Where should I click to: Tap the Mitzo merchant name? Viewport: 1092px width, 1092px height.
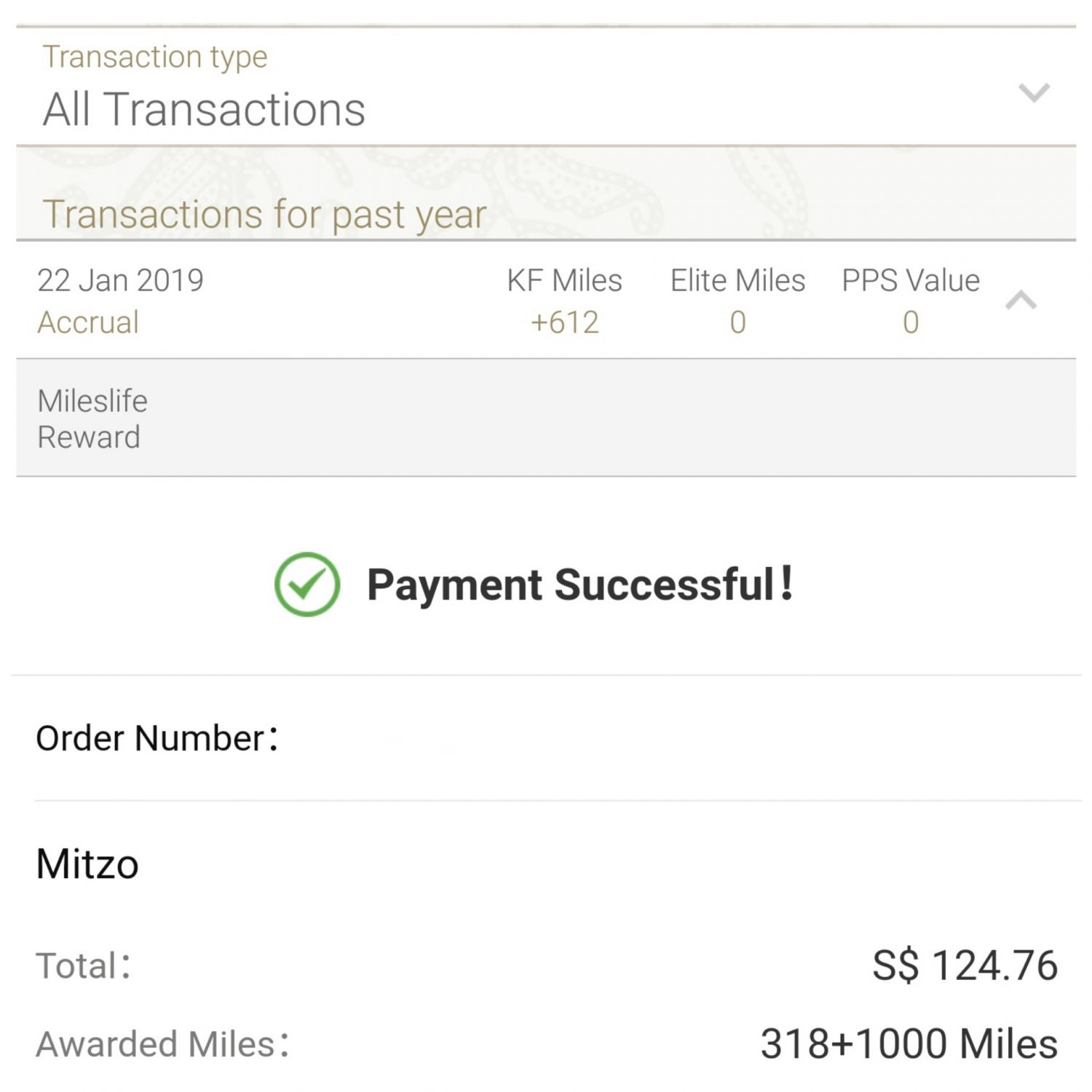click(x=87, y=864)
